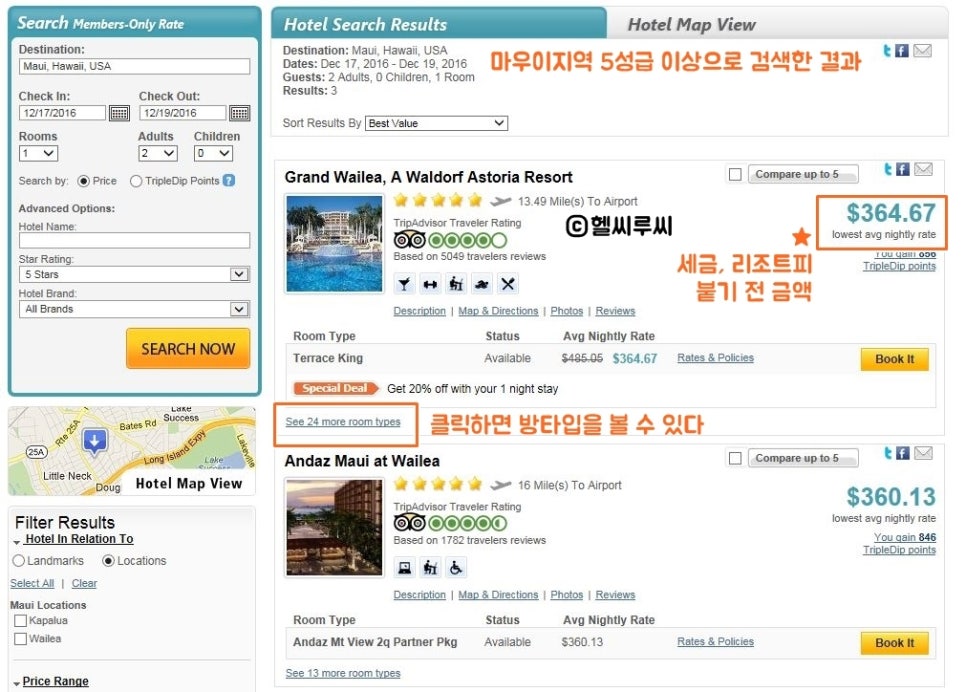
Task: Email search results via header envelope icon
Action: point(922,51)
